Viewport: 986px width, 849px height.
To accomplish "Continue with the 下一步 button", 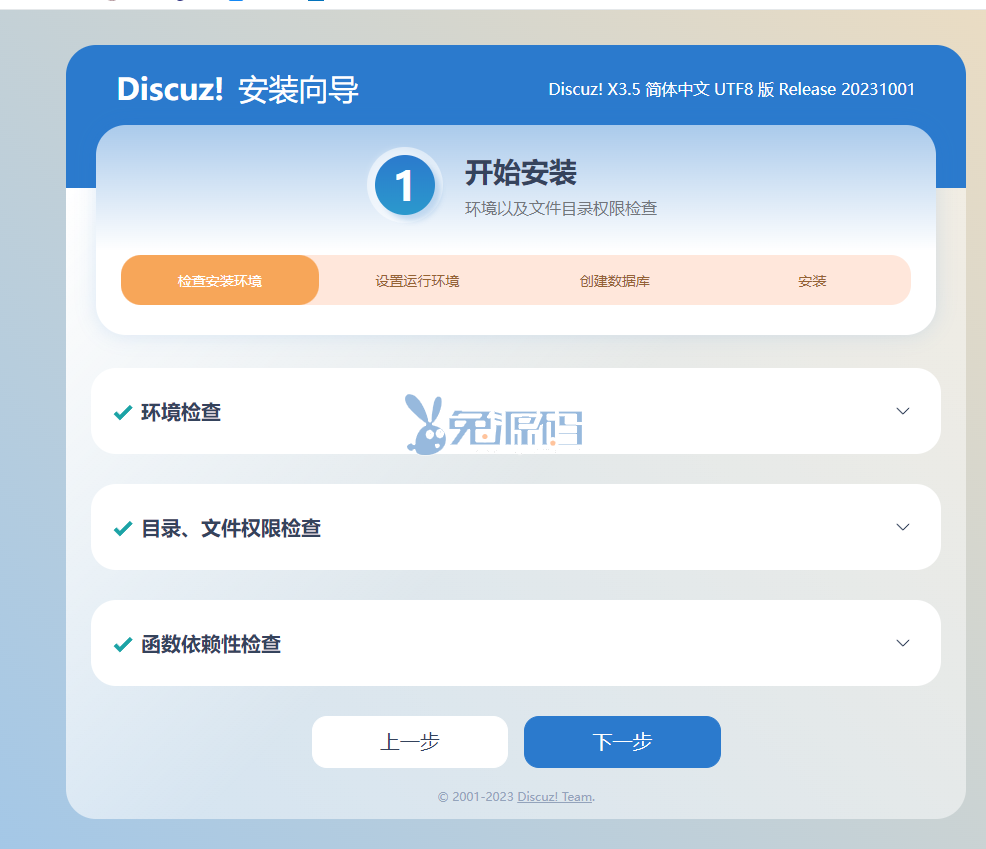I will point(622,742).
